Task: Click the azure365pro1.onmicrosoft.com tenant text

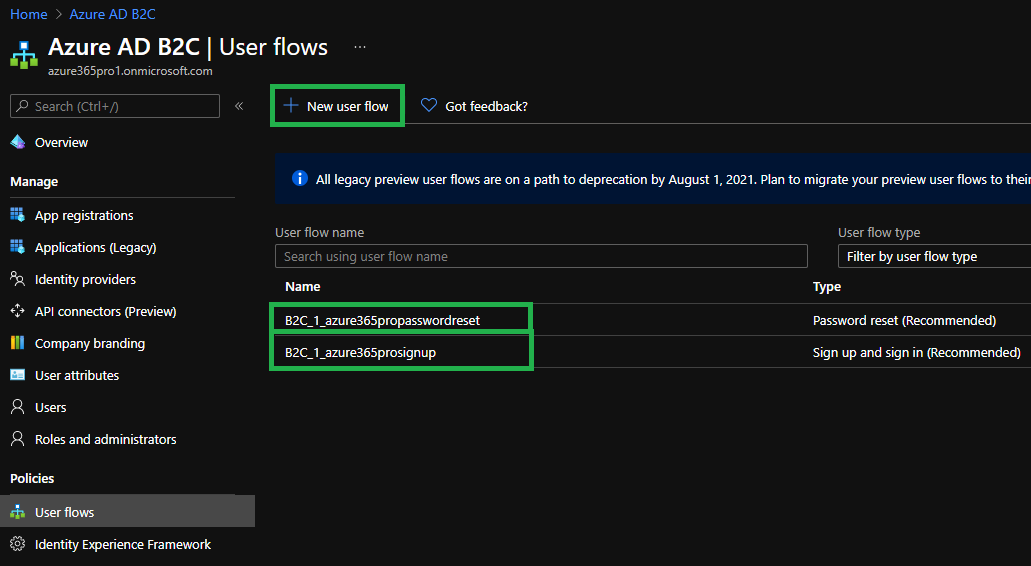Action: (x=130, y=70)
